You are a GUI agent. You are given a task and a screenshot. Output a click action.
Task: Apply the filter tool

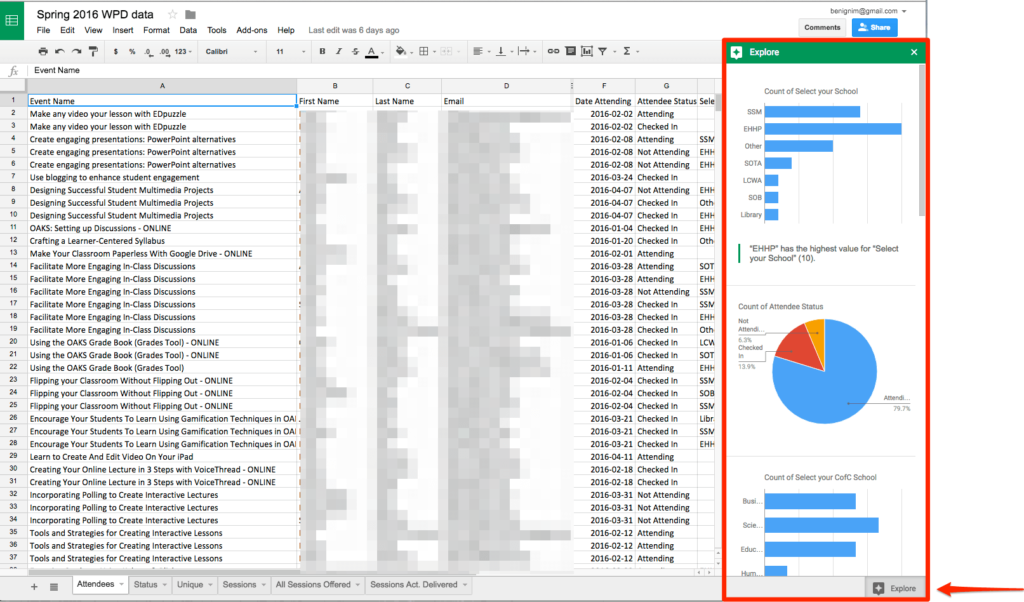point(602,51)
